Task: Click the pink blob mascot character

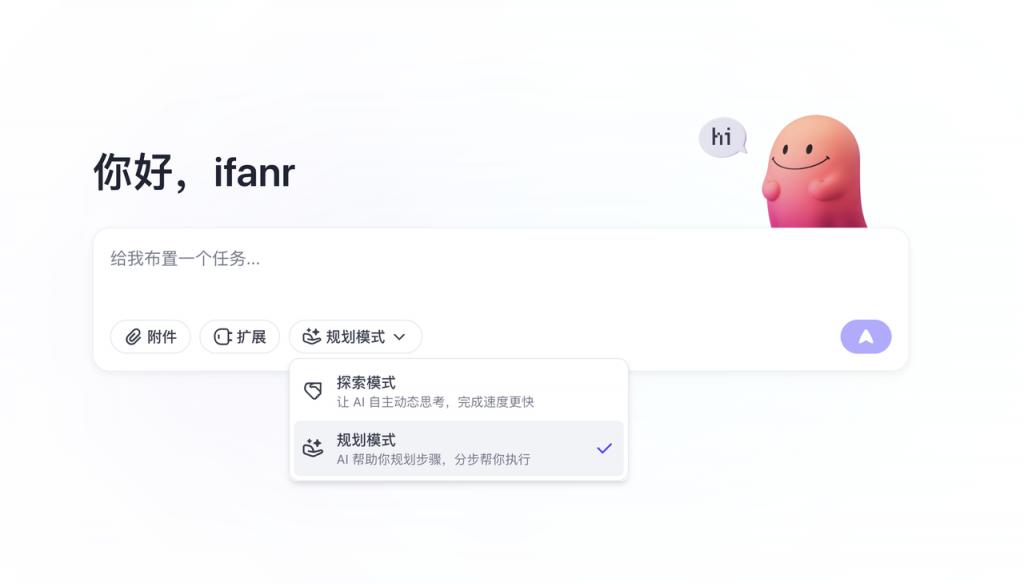Action: pyautogui.click(x=814, y=172)
